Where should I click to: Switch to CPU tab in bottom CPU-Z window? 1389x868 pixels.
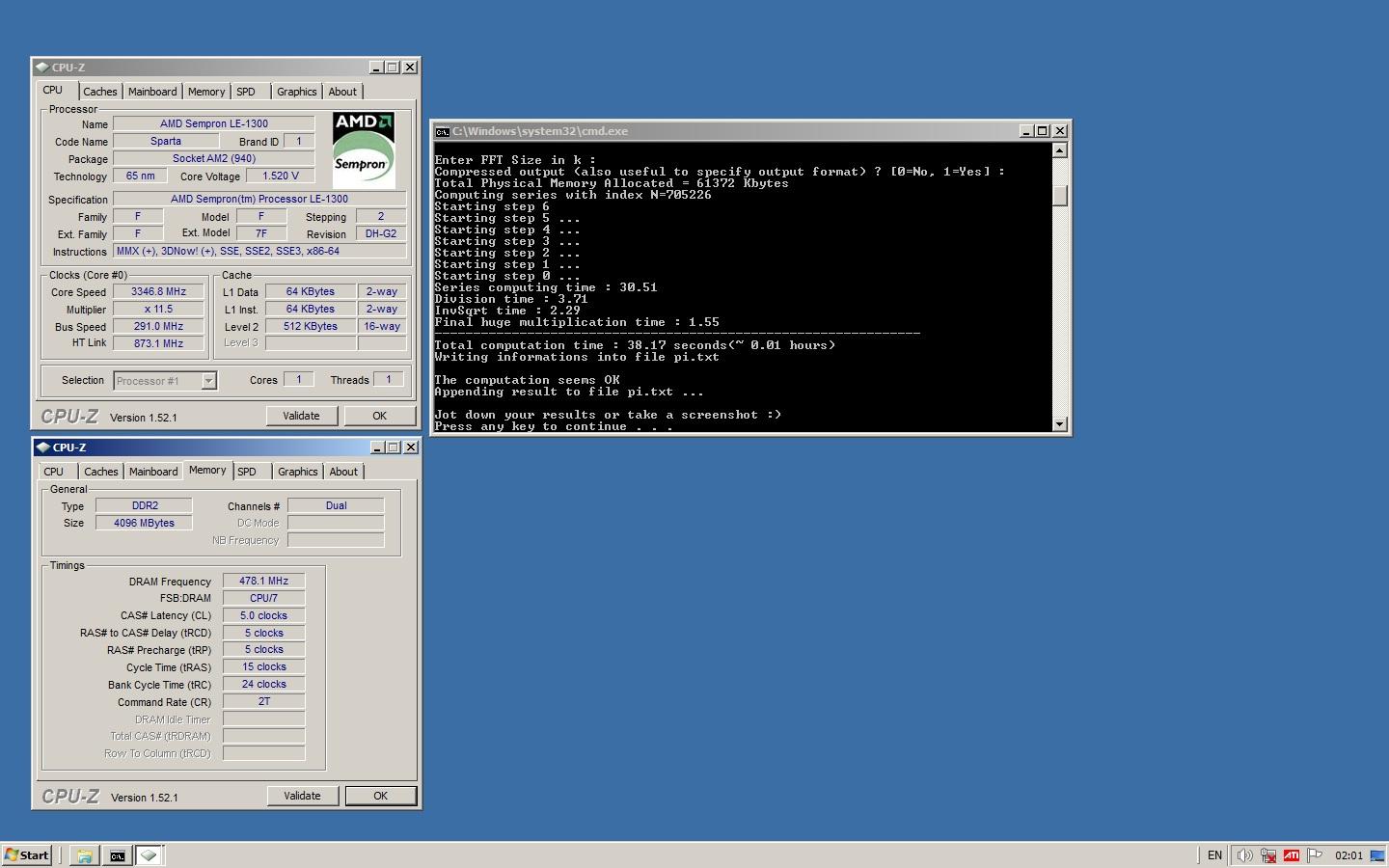pos(54,472)
